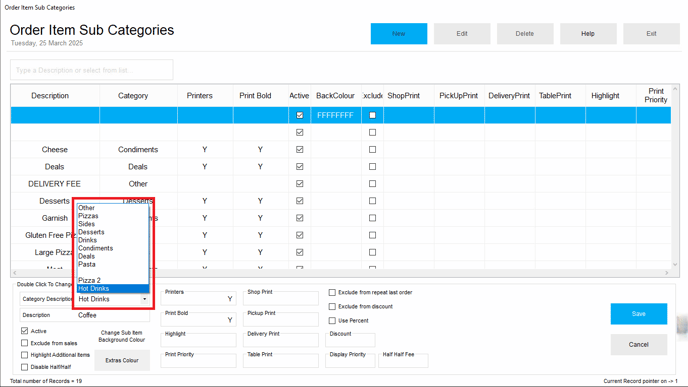
Task: Tick Exclude from repeat last order
Action: 332,292
